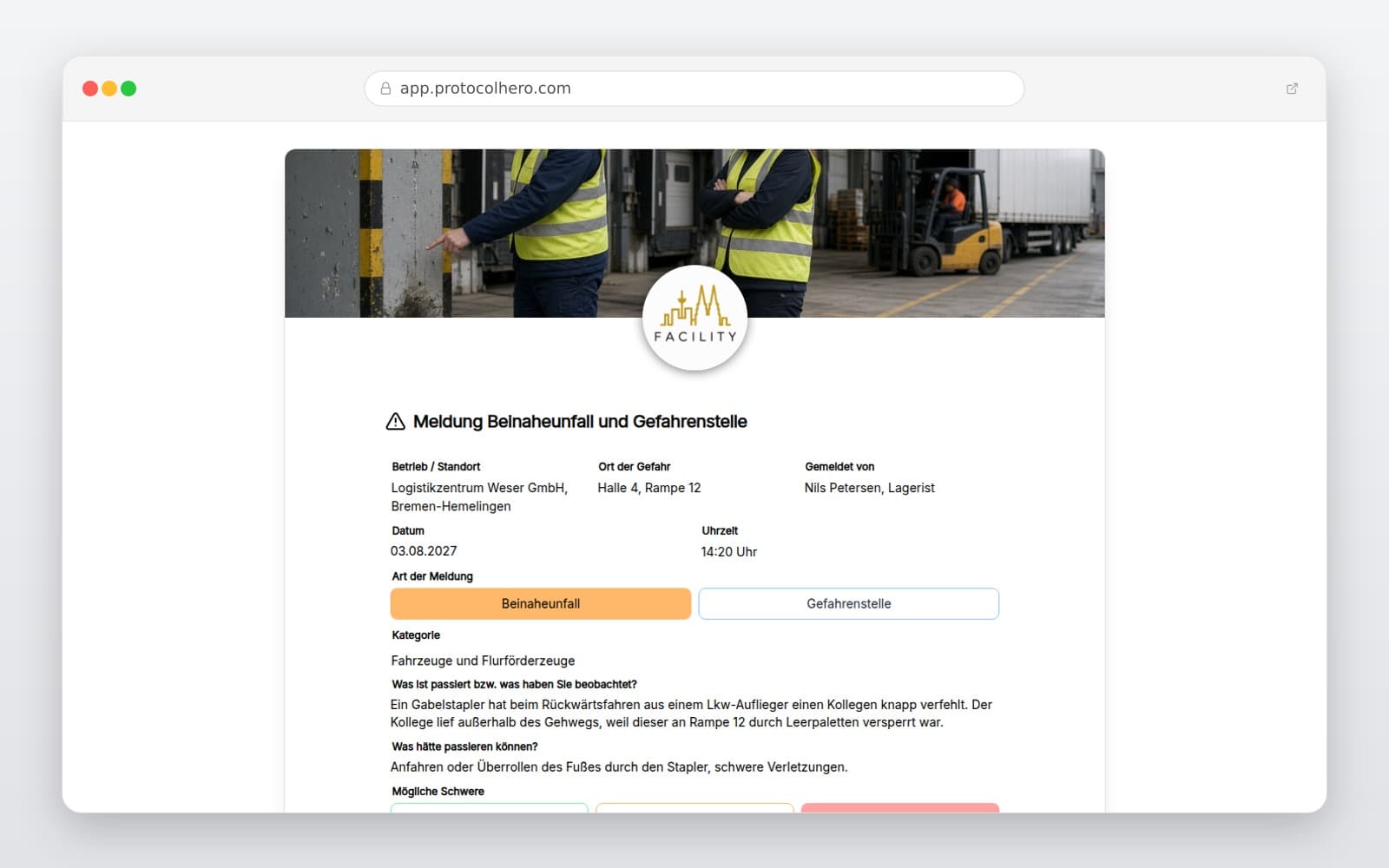Click the 'Art der Meldung' label
1389x868 pixels.
pyautogui.click(x=432, y=576)
